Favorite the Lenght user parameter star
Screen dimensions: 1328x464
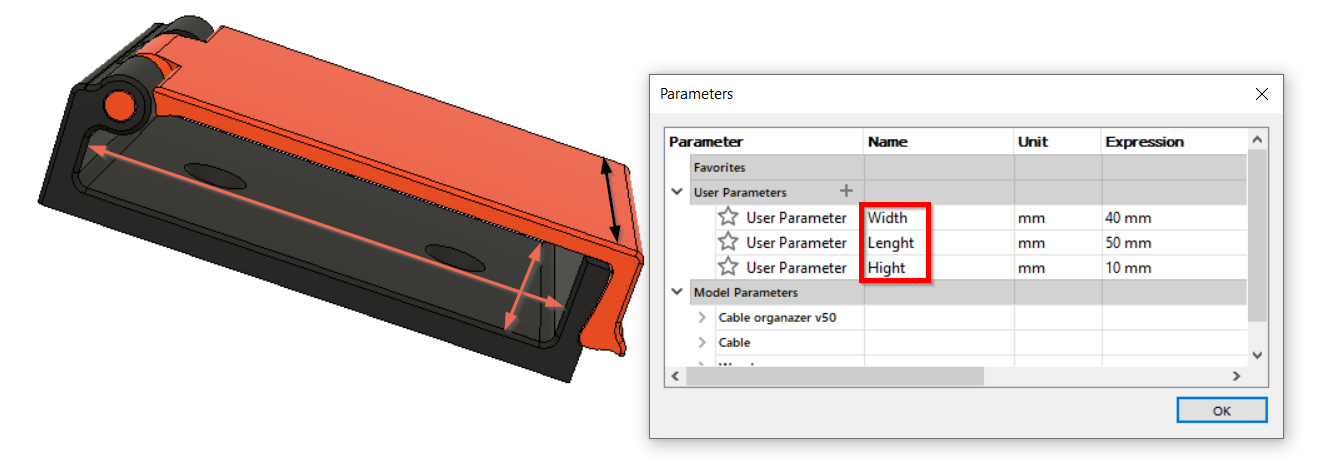coord(728,242)
